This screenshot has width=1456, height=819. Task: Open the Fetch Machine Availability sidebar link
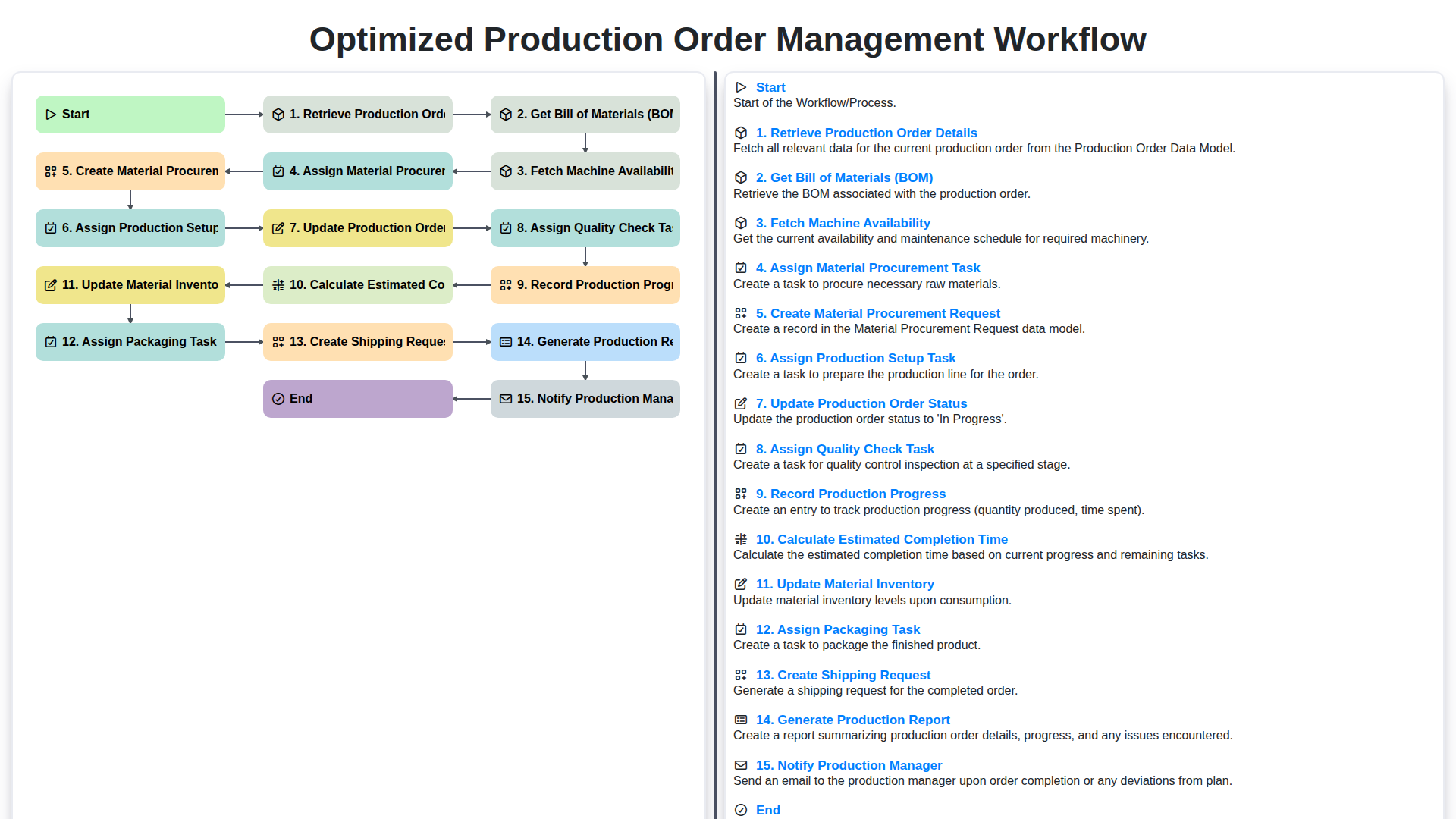point(843,223)
